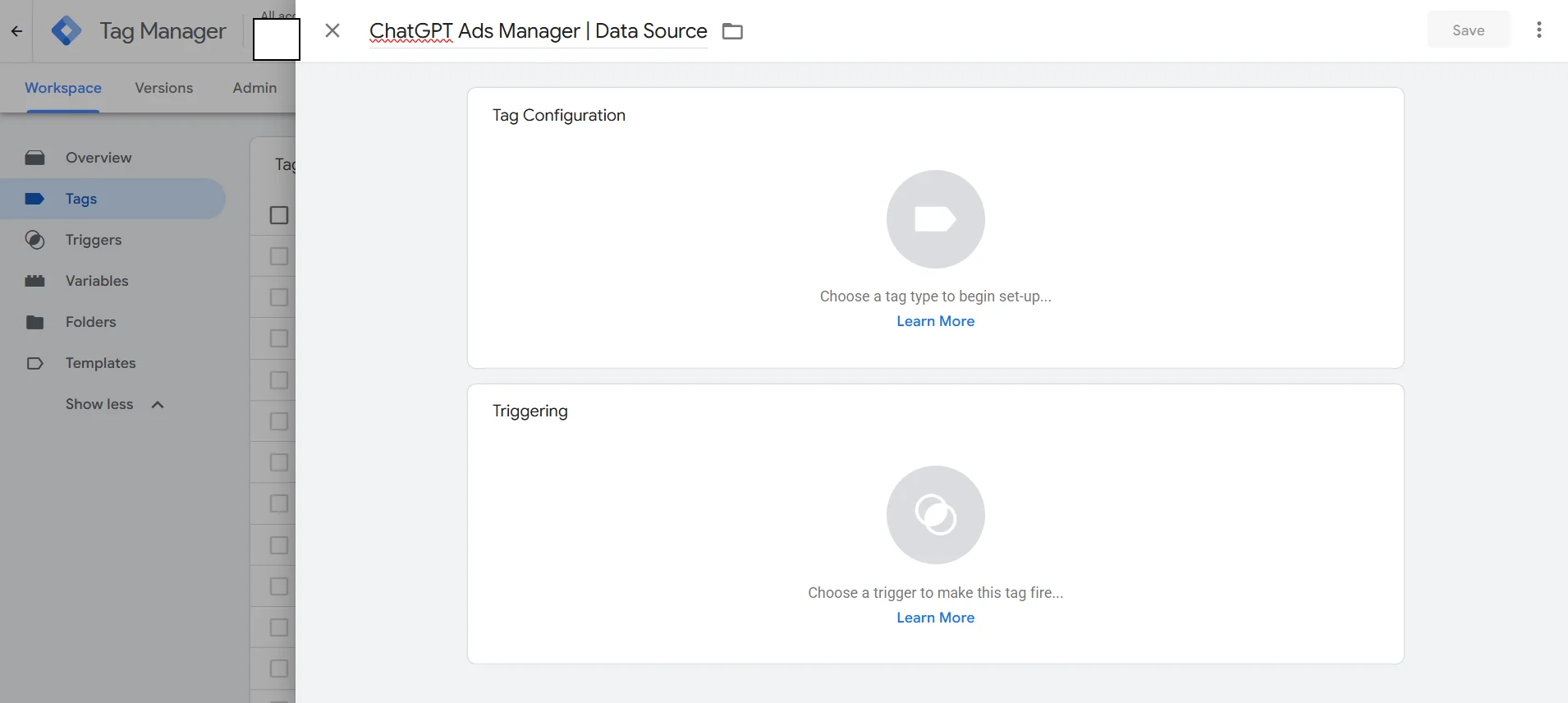Click the Overview briefcase icon
1568x703 pixels.
pos(34,158)
